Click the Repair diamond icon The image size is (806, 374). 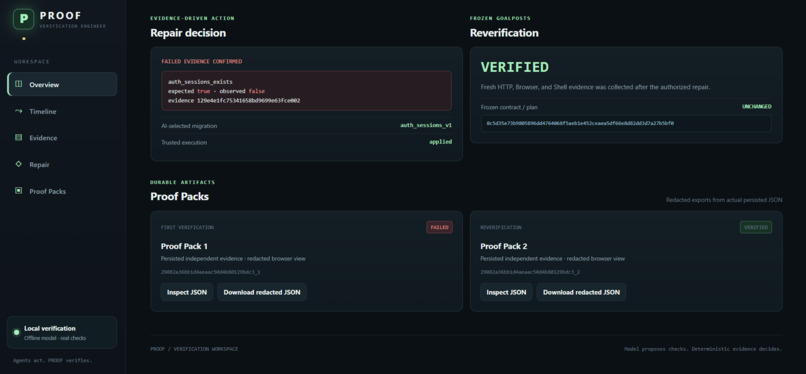[19, 164]
